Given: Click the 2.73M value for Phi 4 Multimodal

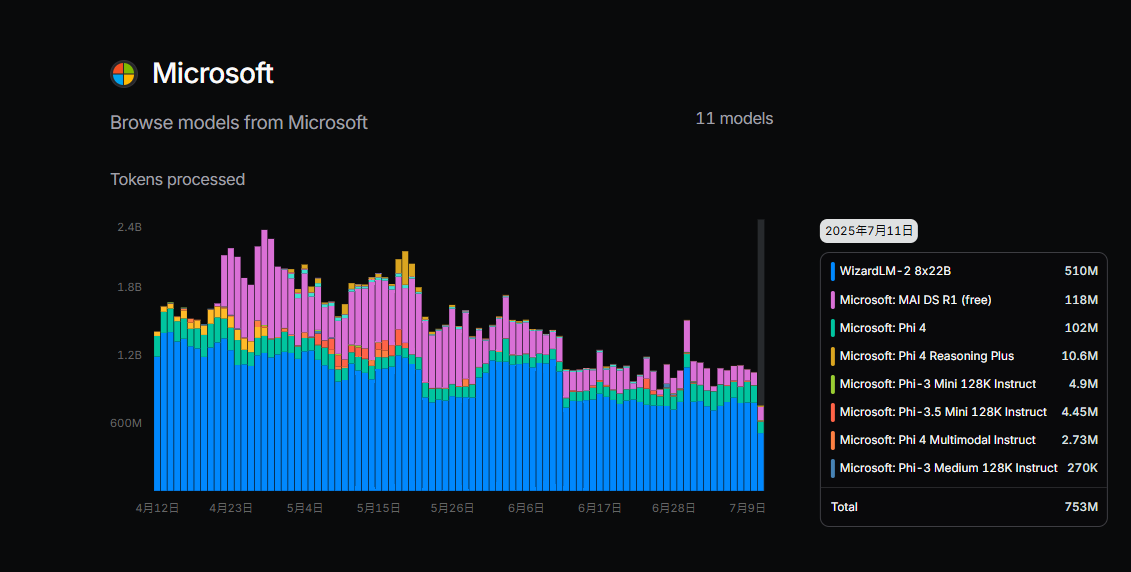Looking at the screenshot, I should 1080,440.
